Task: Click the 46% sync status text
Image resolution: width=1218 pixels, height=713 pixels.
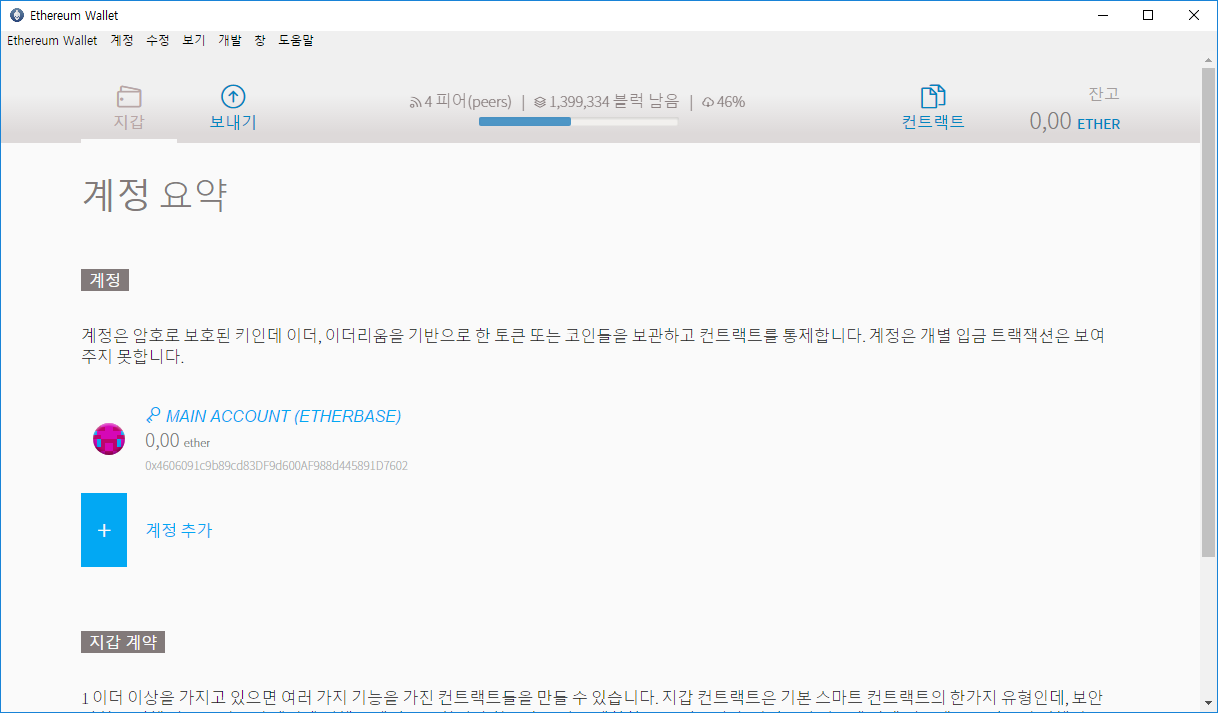Action: click(x=731, y=102)
